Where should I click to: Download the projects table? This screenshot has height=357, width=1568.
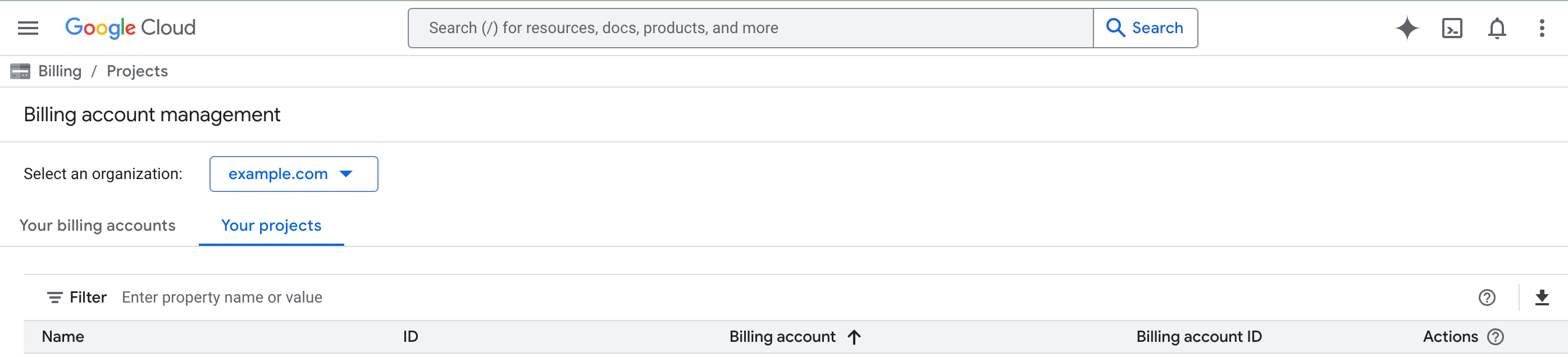(x=1541, y=297)
